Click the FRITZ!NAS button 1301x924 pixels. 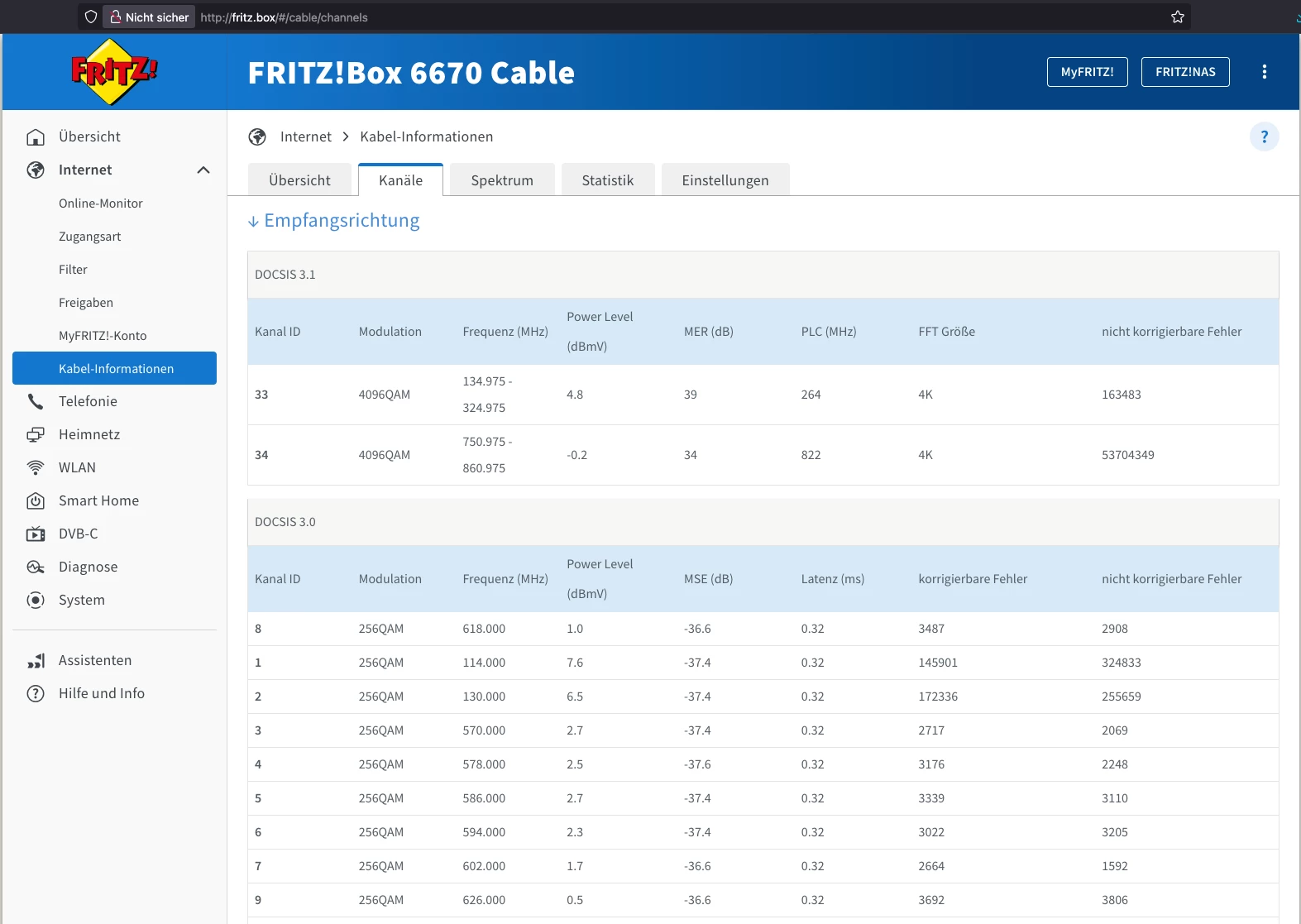1185,72
